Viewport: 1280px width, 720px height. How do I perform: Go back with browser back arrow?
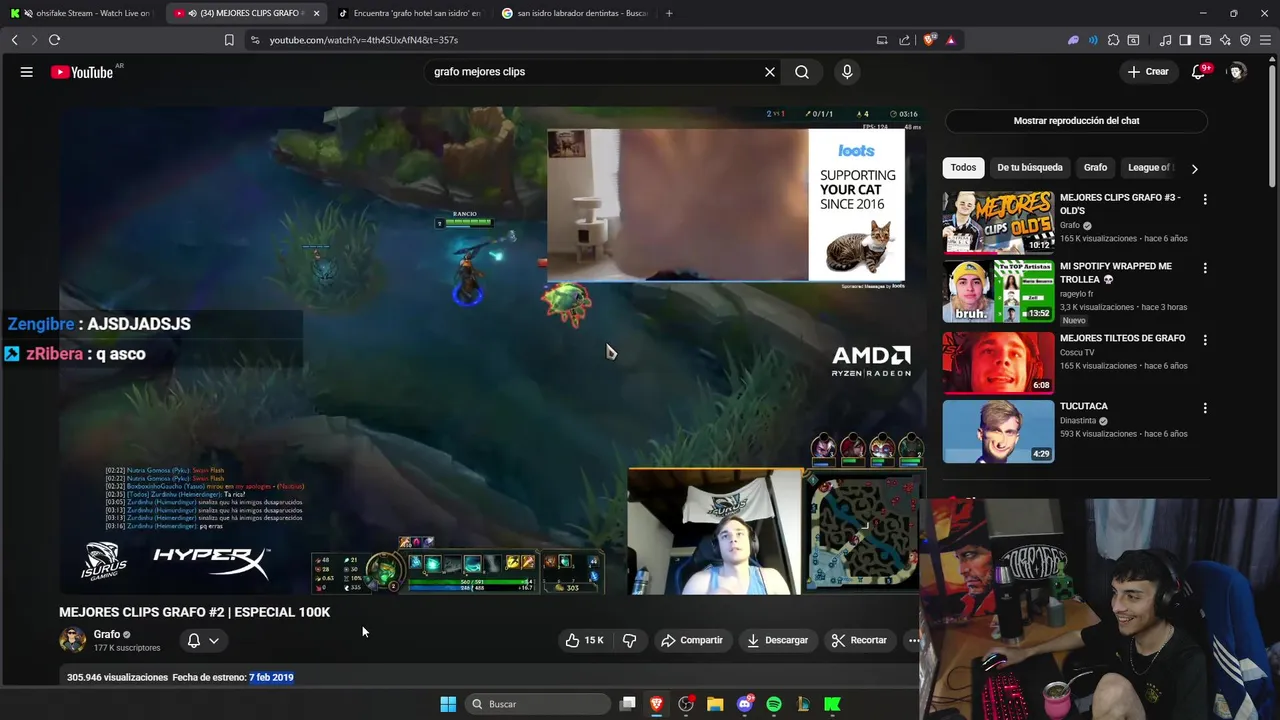[x=14, y=40]
